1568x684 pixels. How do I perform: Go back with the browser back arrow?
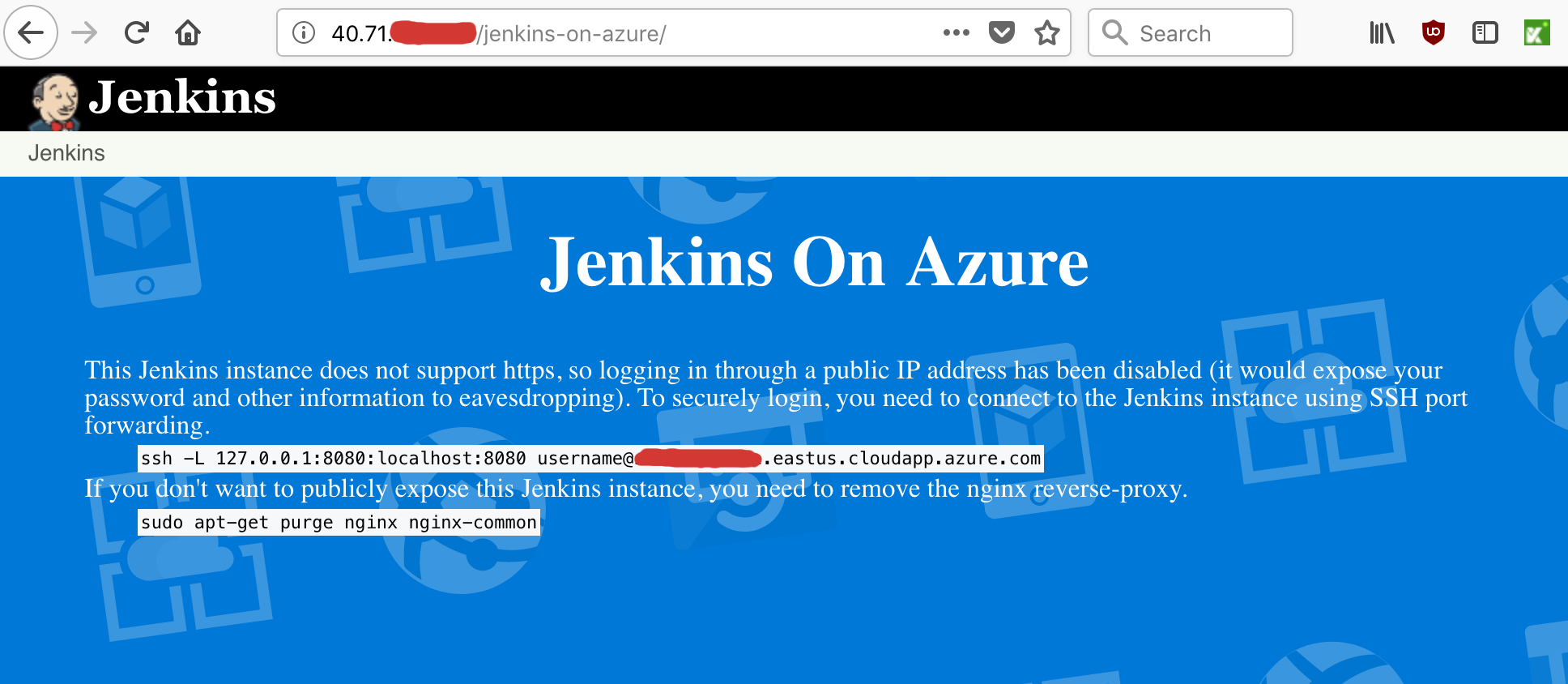pyautogui.click(x=31, y=32)
